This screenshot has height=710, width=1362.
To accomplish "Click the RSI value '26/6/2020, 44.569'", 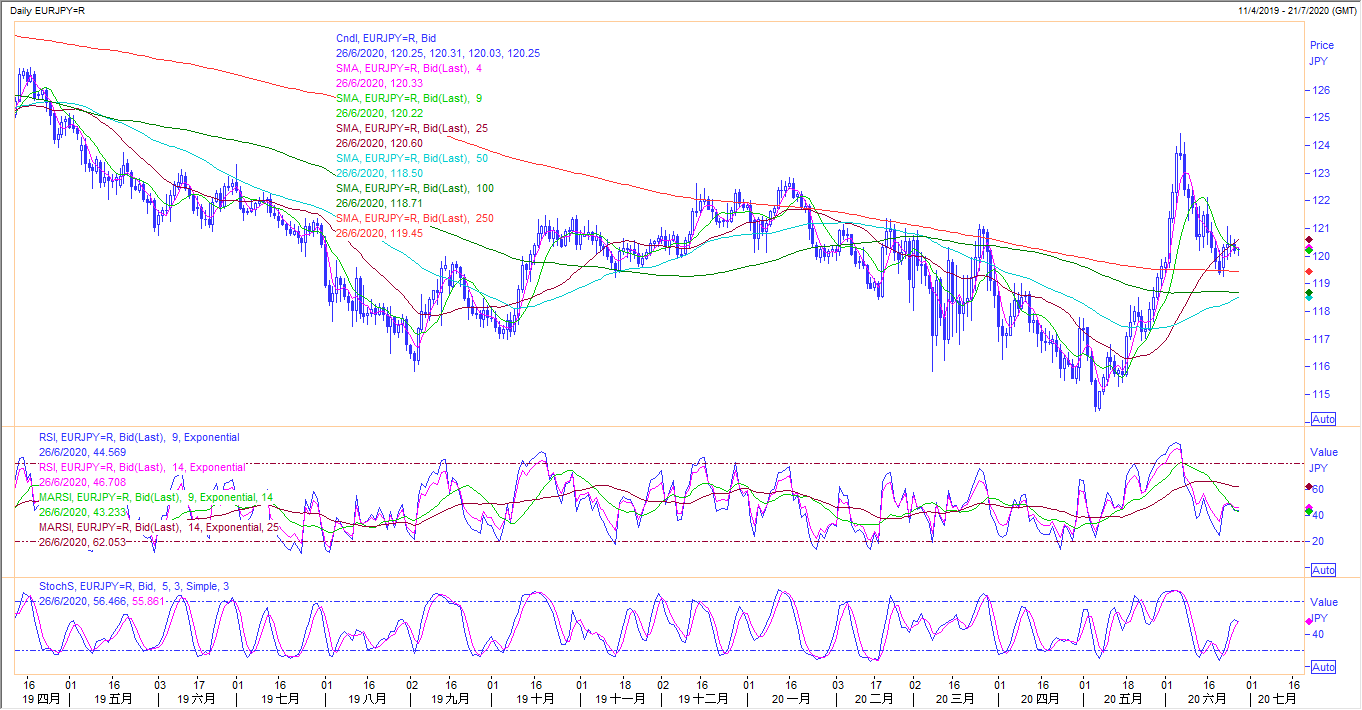I will point(82,452).
